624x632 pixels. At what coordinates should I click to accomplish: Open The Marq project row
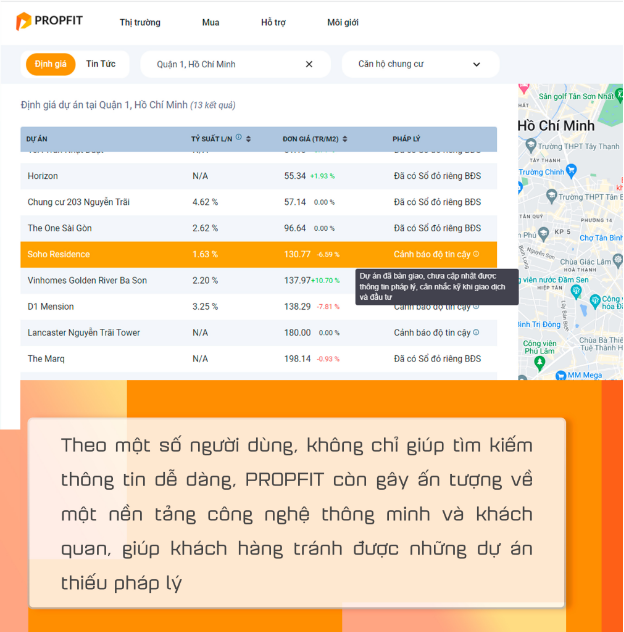(258, 359)
